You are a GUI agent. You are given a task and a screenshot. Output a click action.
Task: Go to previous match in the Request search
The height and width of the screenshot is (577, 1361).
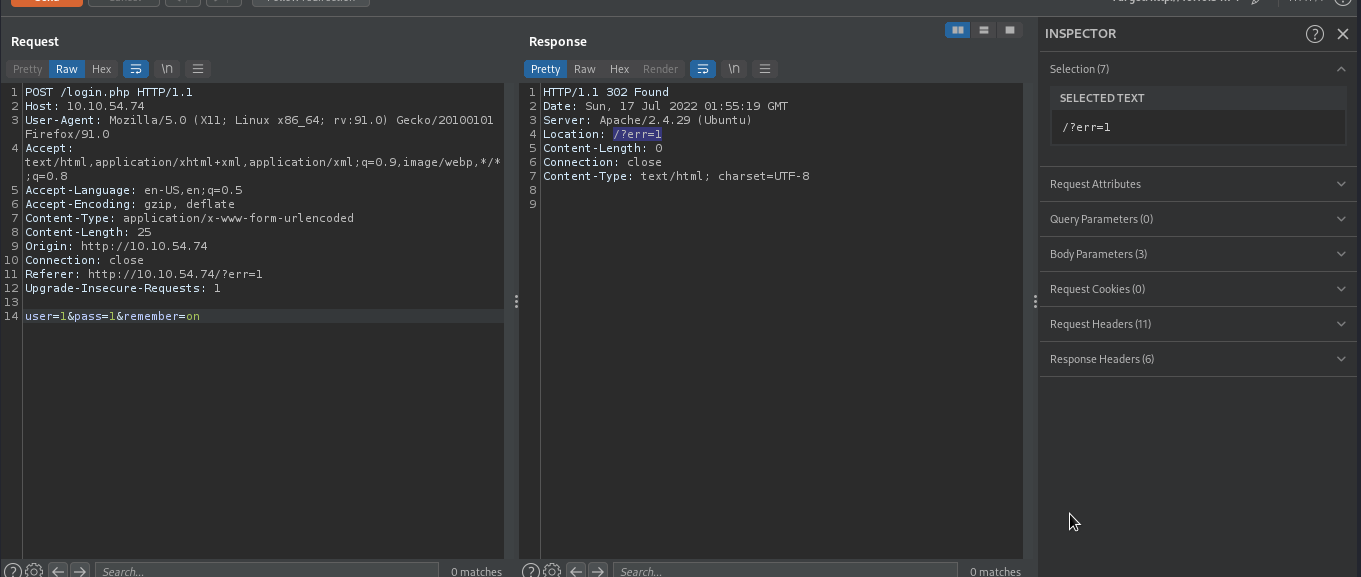[x=58, y=571]
